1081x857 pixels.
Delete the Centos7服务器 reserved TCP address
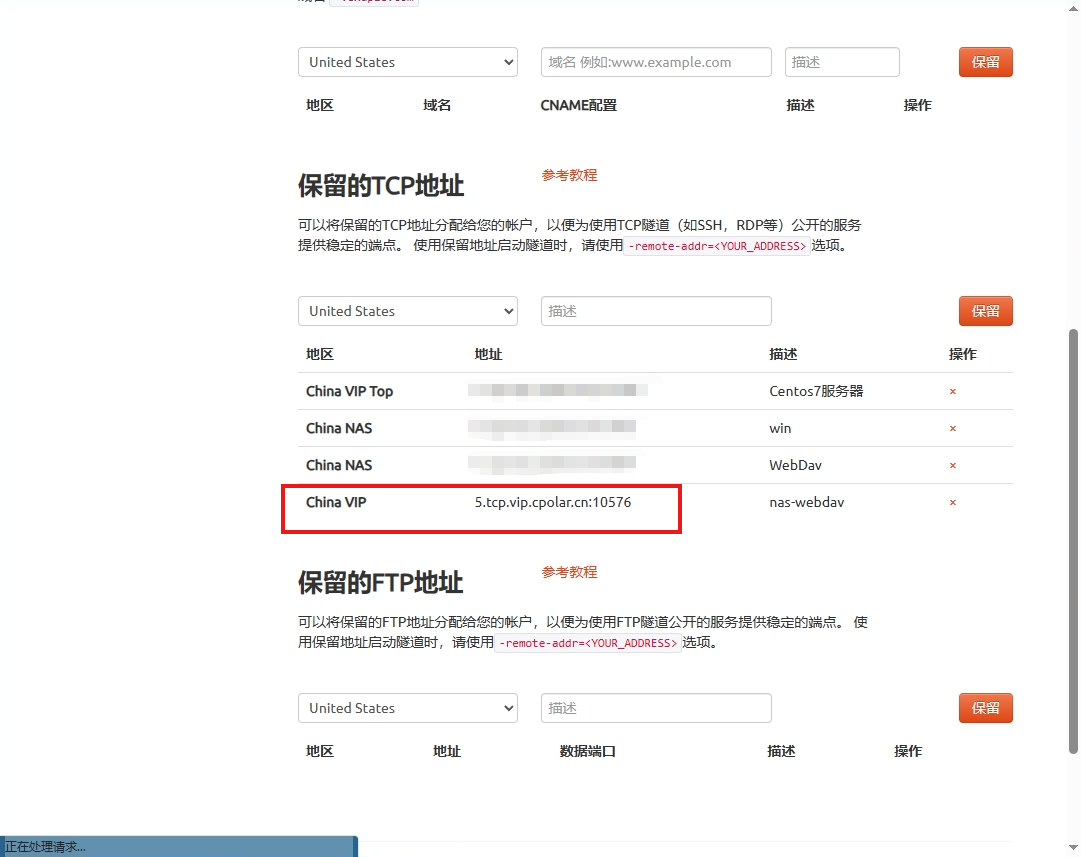(952, 392)
